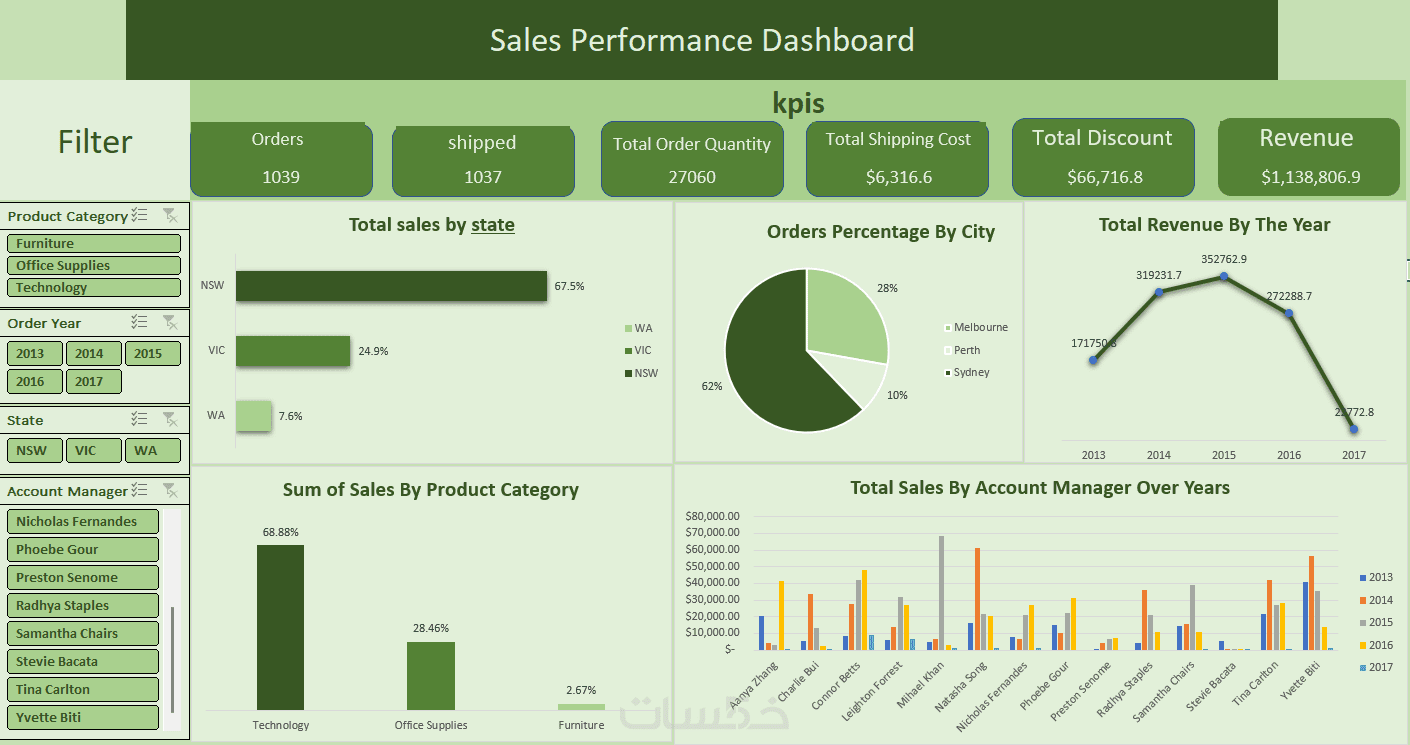Select the 2015 point on revenue line
Image resolution: width=1410 pixels, height=745 pixels.
(x=1224, y=276)
